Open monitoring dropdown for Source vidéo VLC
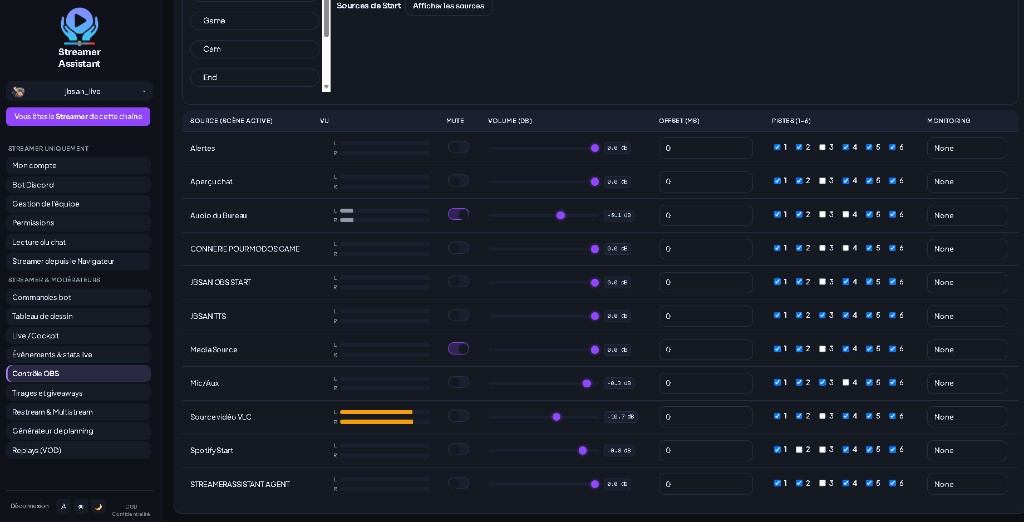 pyautogui.click(x=967, y=417)
